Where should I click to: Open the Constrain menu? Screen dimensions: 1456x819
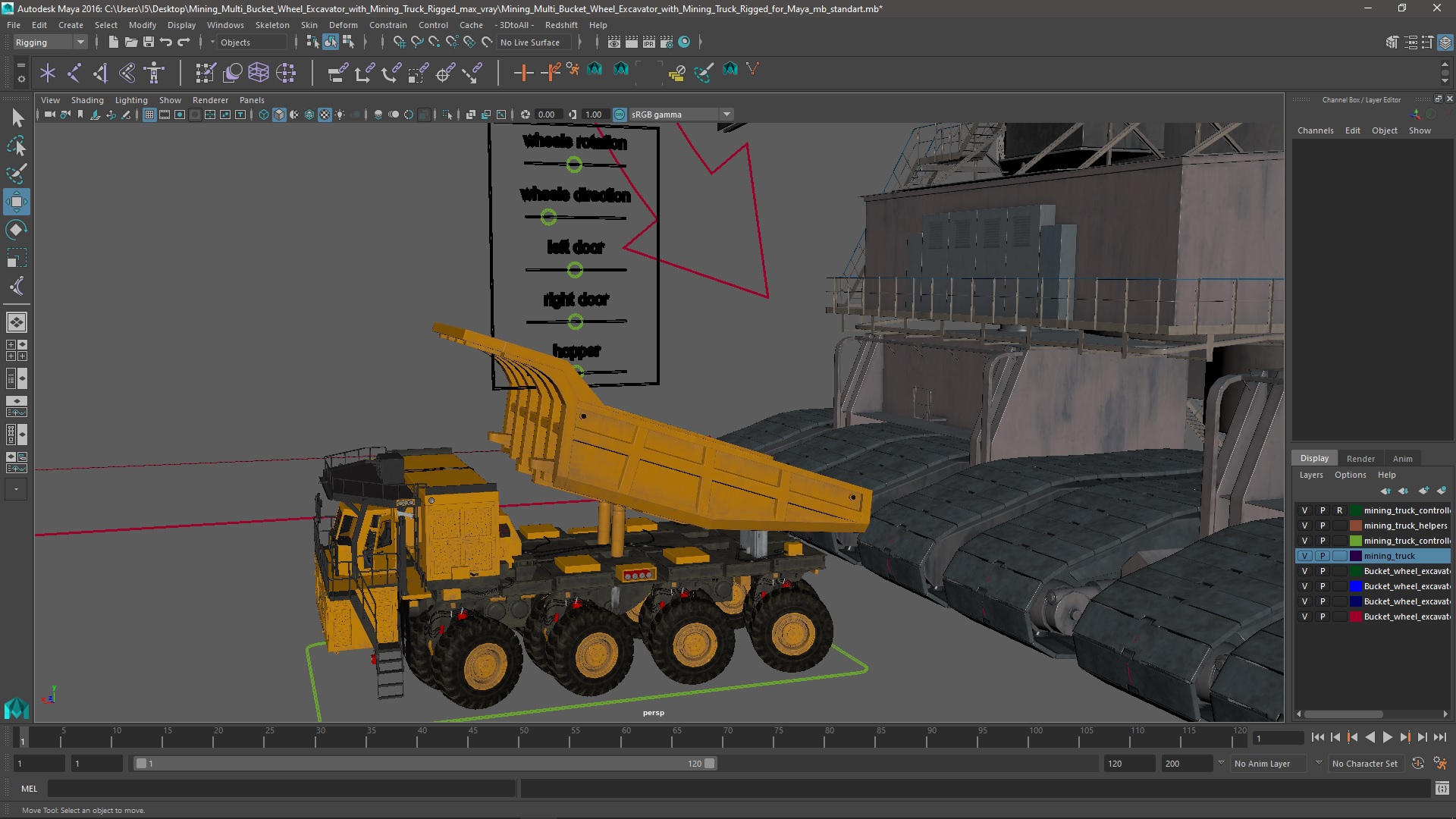[x=388, y=25]
